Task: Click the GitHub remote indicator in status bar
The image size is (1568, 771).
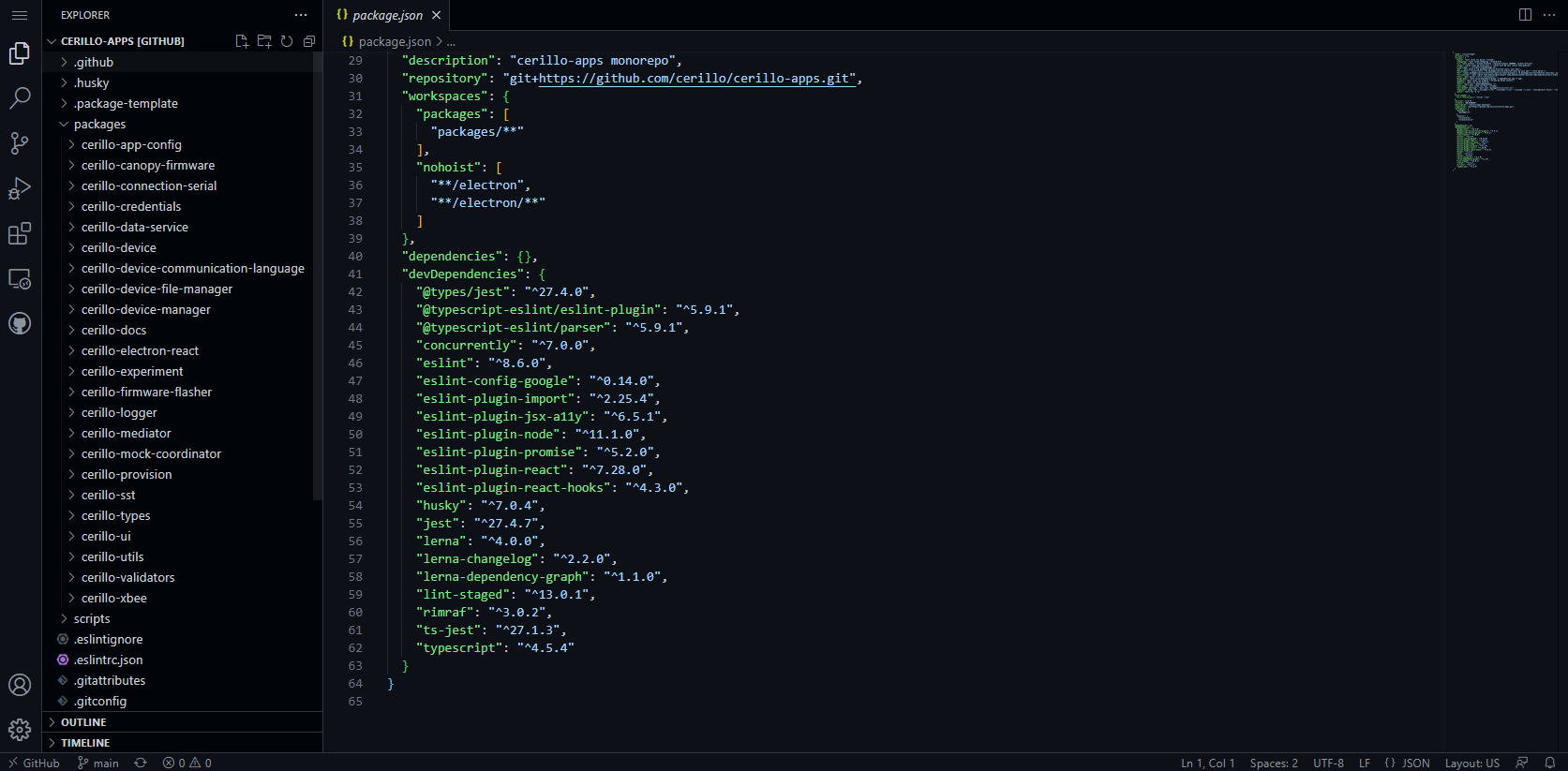Action: pyautogui.click(x=34, y=763)
